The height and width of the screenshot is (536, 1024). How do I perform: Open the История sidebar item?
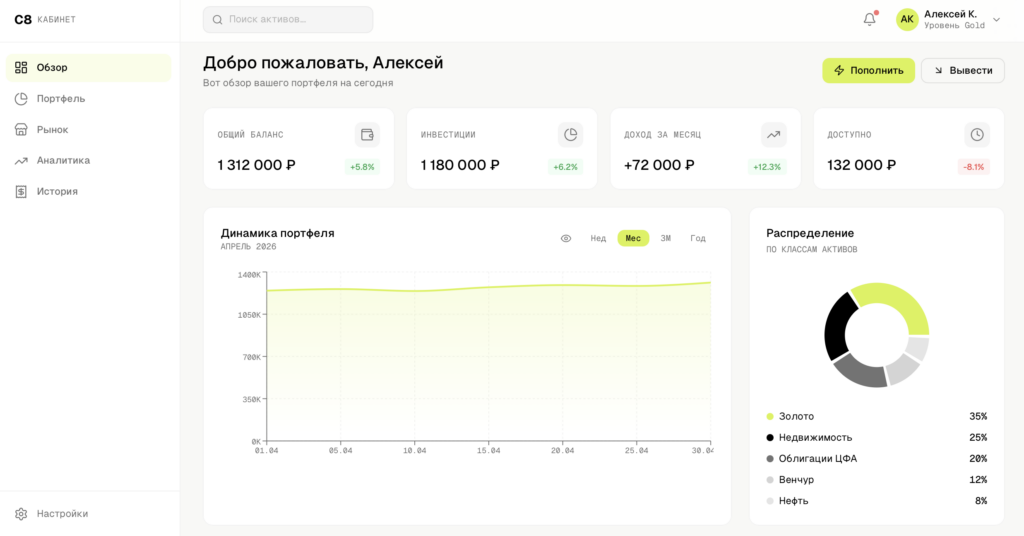click(x=57, y=191)
